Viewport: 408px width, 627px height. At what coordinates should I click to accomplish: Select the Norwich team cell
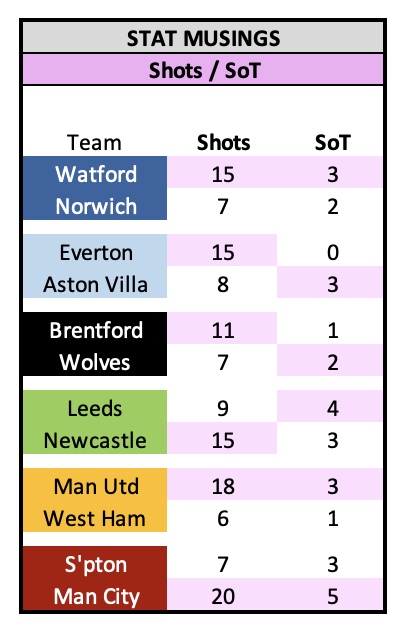tap(95, 204)
